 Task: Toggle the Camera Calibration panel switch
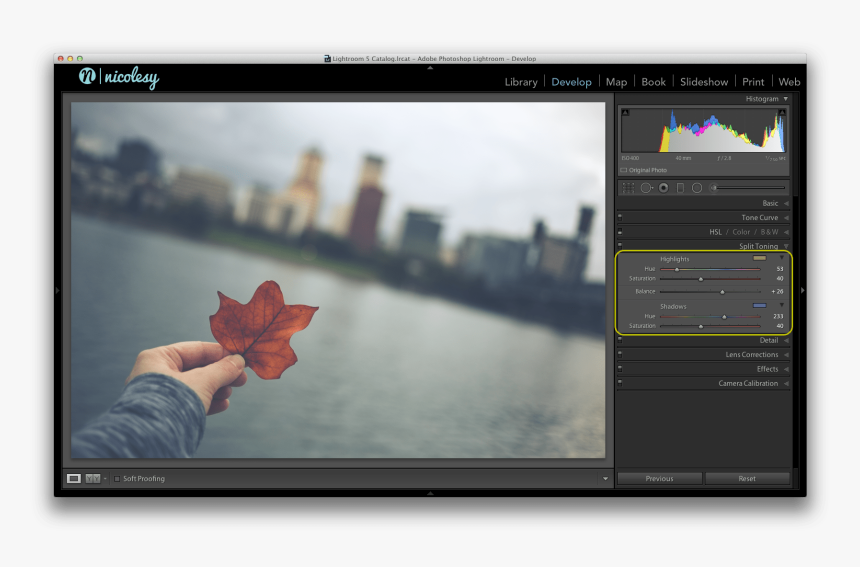pos(620,383)
